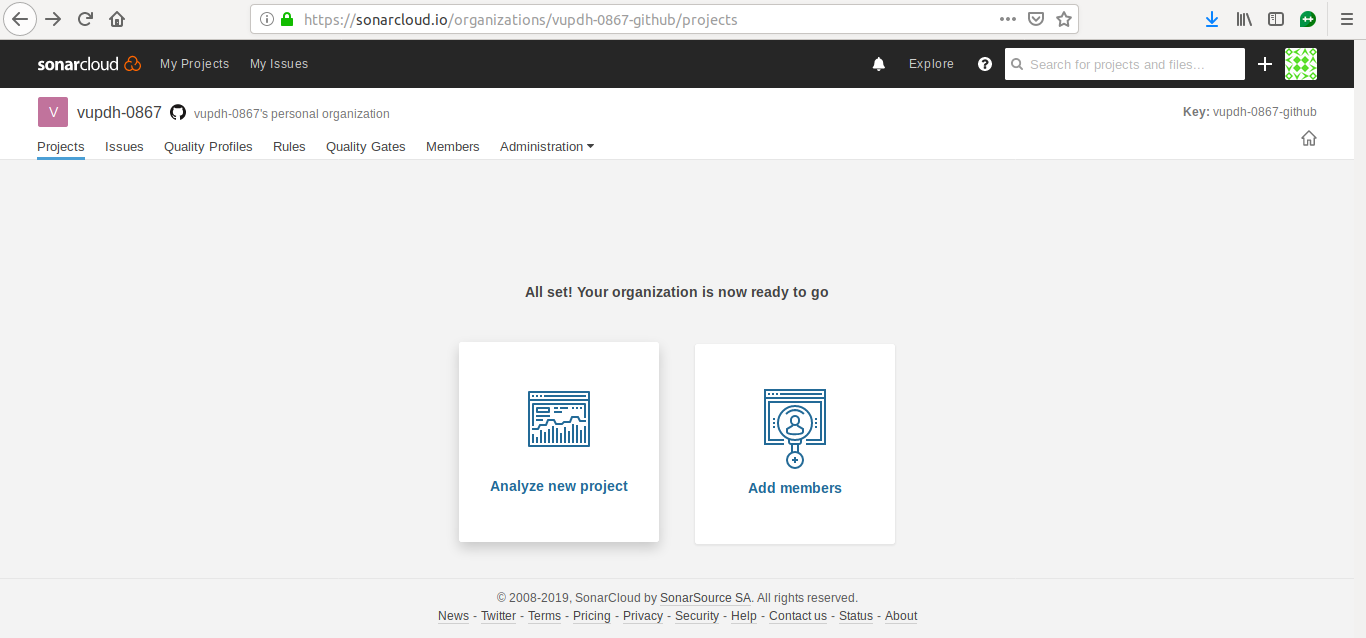Click the plus icon to create new
The image size is (1366, 638).
click(1265, 64)
